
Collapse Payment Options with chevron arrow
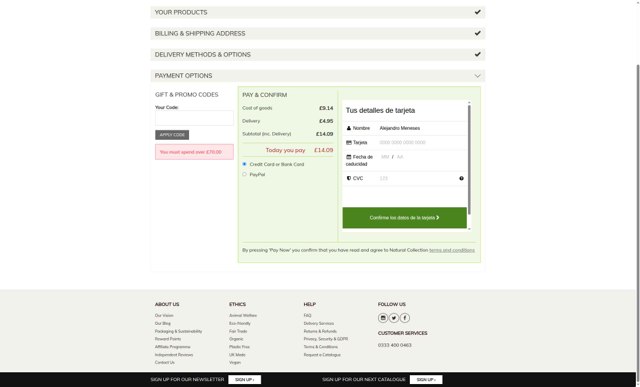coord(478,76)
